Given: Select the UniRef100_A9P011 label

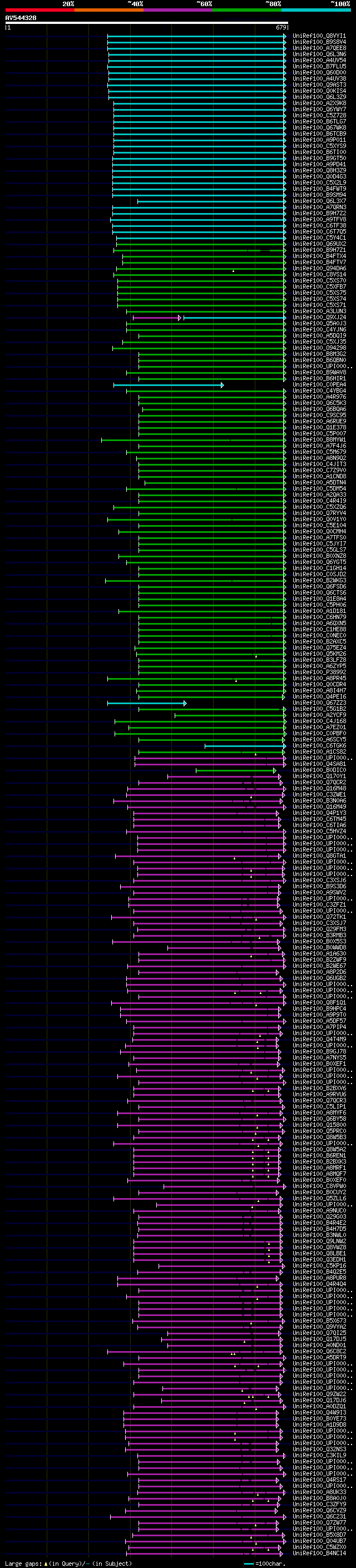Looking at the screenshot, I should [319, 140].
